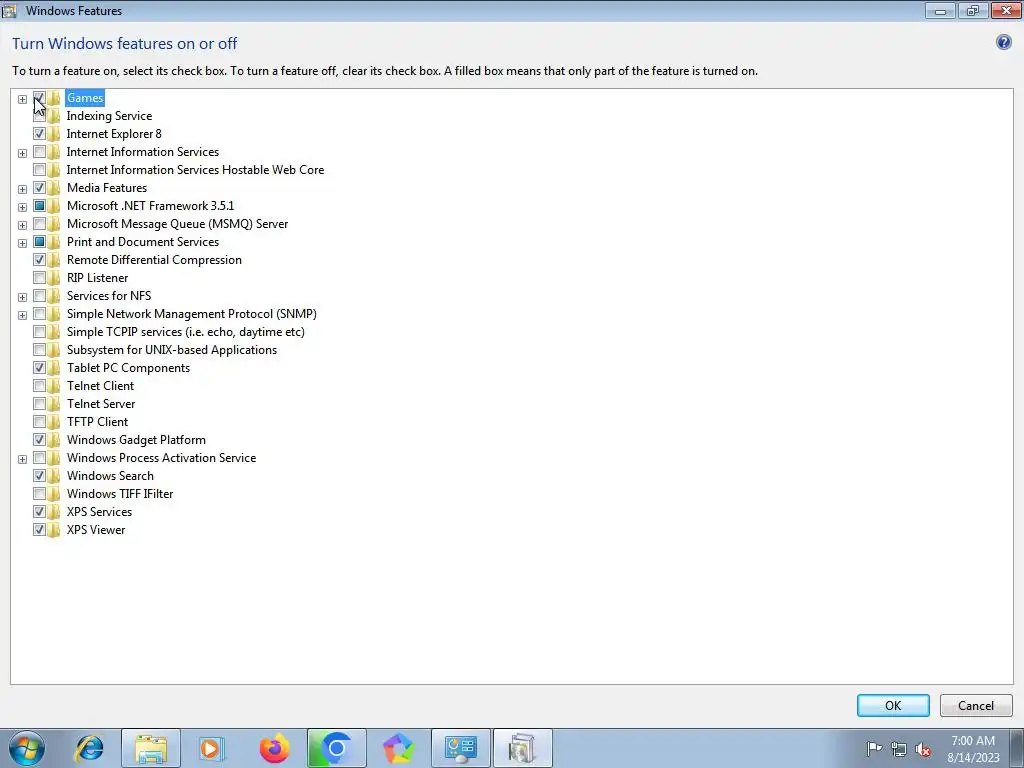Screen dimensions: 1024x768
Task: Uncheck the XPS Viewer checkbox
Action: point(39,530)
